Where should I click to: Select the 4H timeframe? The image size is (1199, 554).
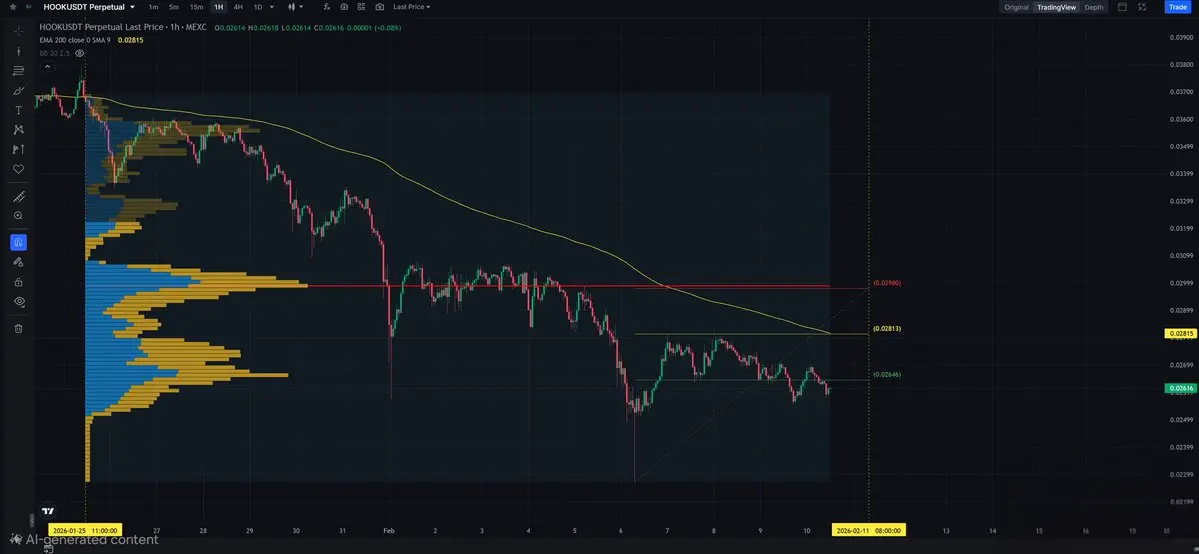239,7
